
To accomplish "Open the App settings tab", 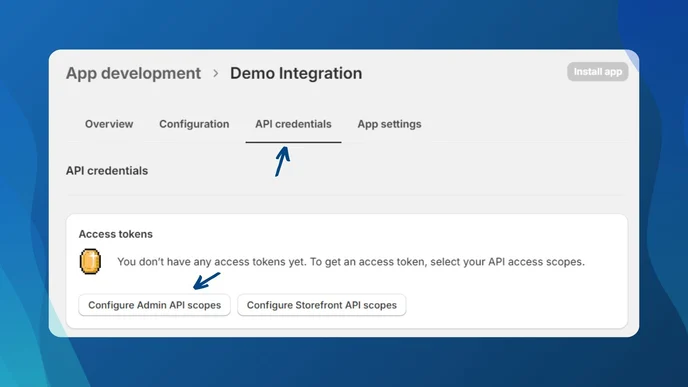I will [x=389, y=124].
